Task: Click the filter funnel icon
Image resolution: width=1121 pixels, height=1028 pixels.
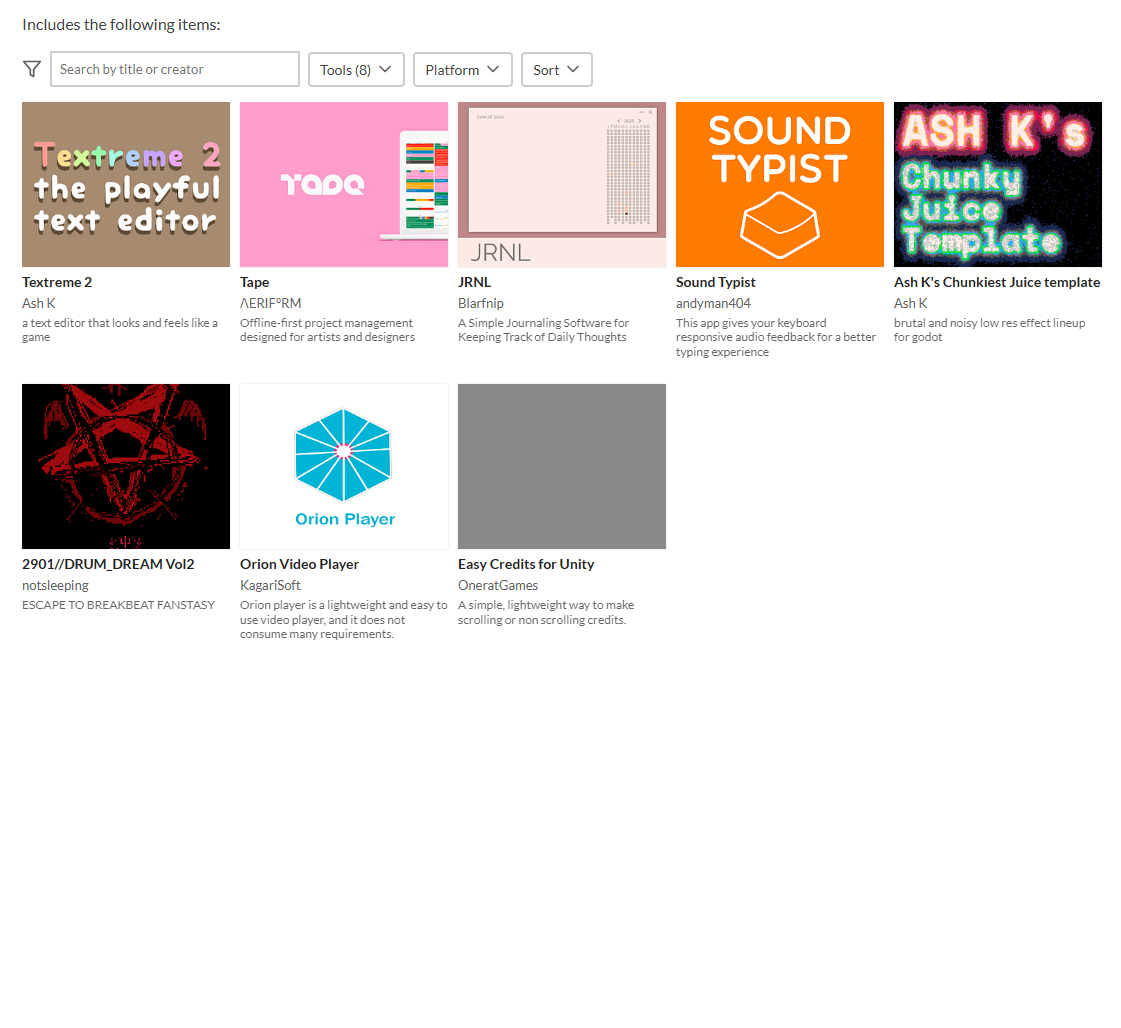Action: [32, 69]
